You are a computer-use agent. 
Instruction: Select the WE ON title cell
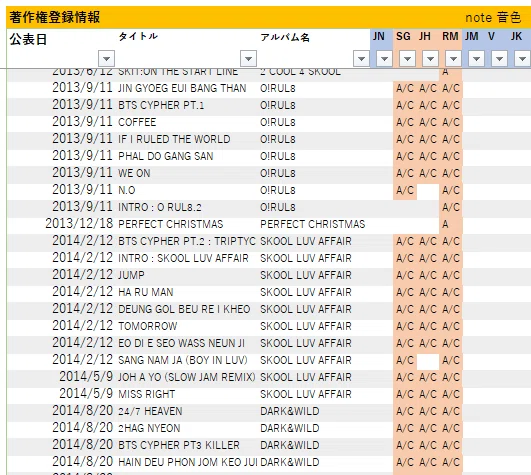coord(134,173)
